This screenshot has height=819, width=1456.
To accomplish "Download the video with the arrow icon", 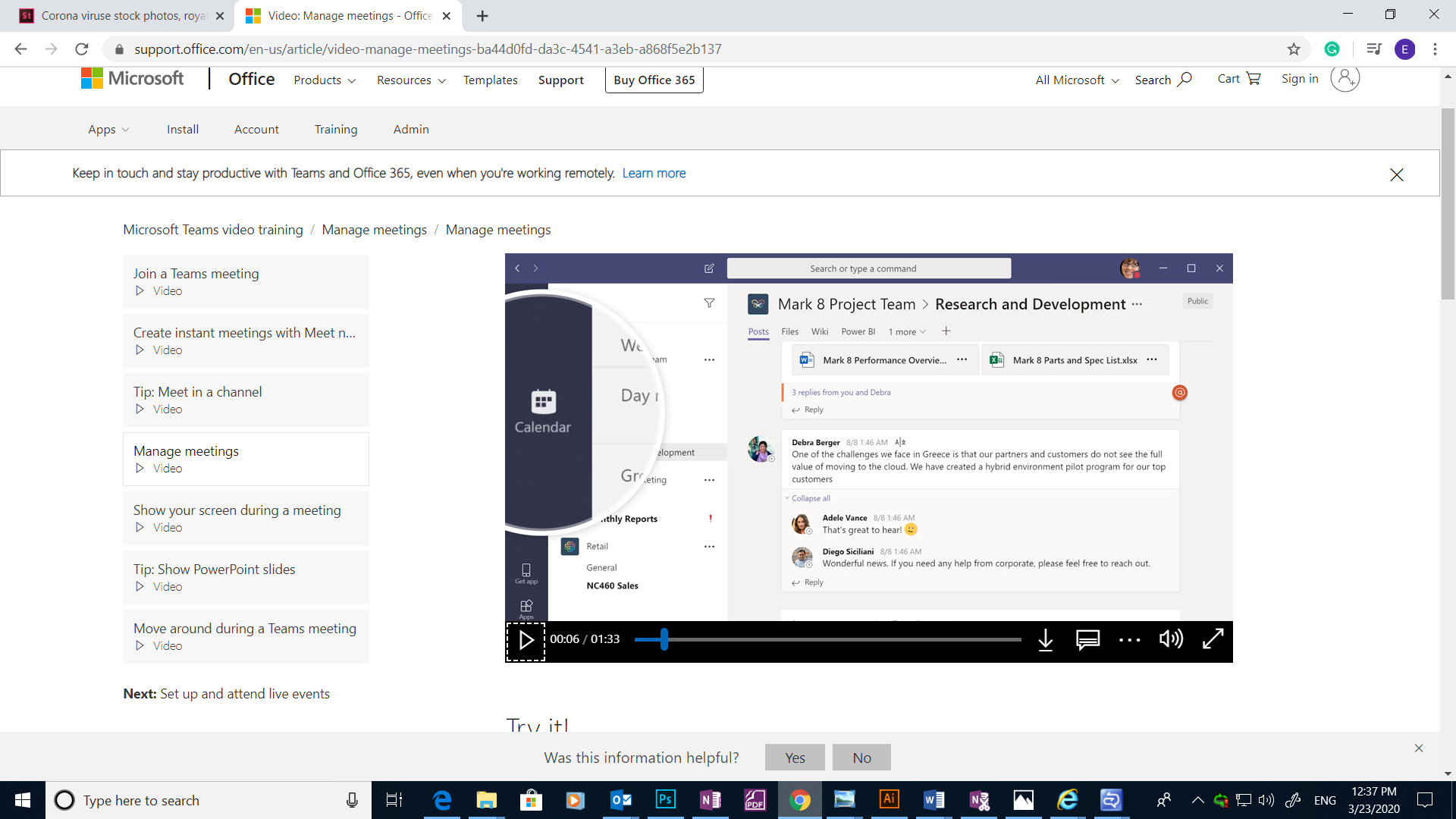I will tap(1045, 640).
